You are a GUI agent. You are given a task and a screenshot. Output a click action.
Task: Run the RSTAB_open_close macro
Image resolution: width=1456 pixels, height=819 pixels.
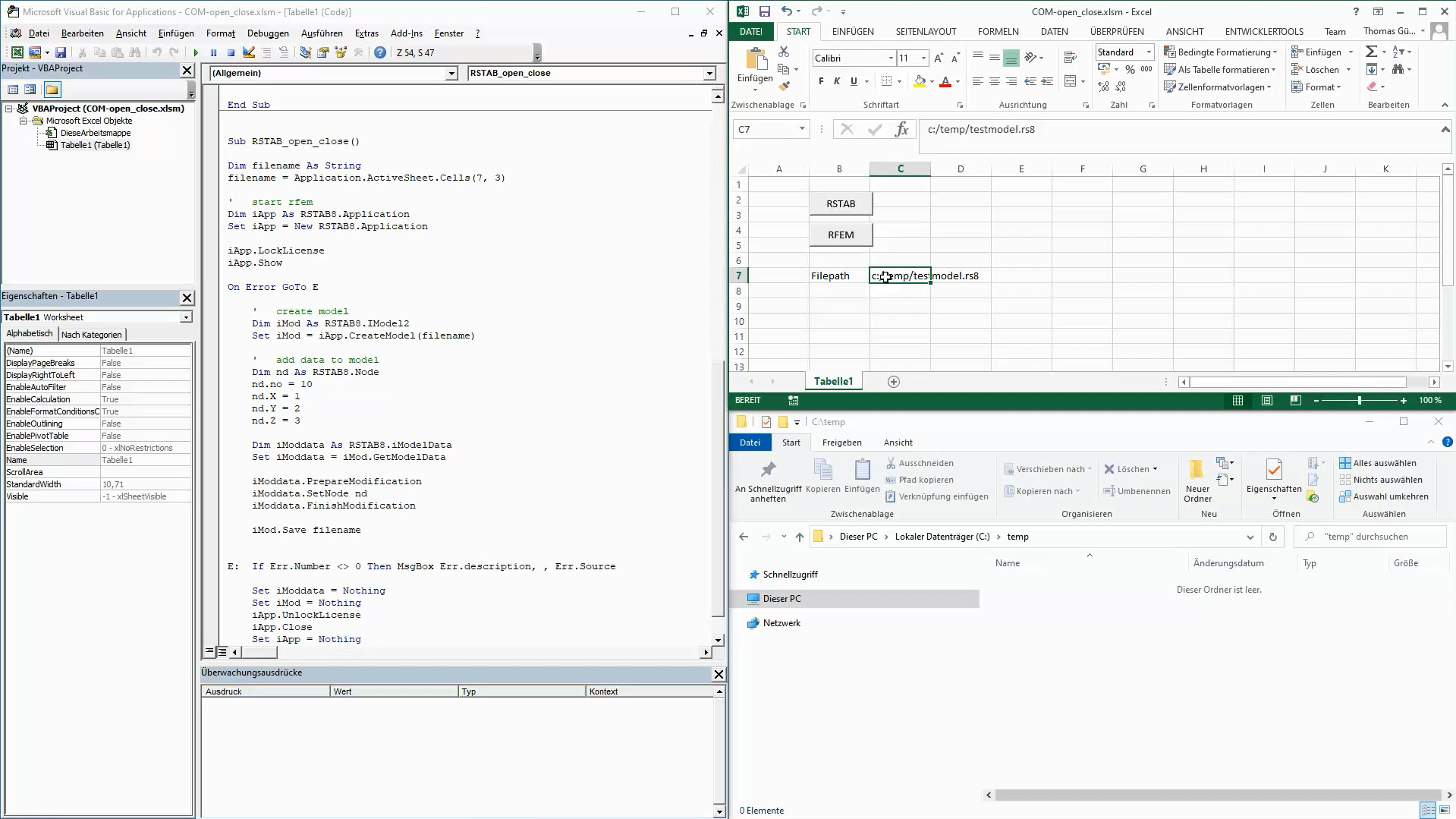point(194,52)
